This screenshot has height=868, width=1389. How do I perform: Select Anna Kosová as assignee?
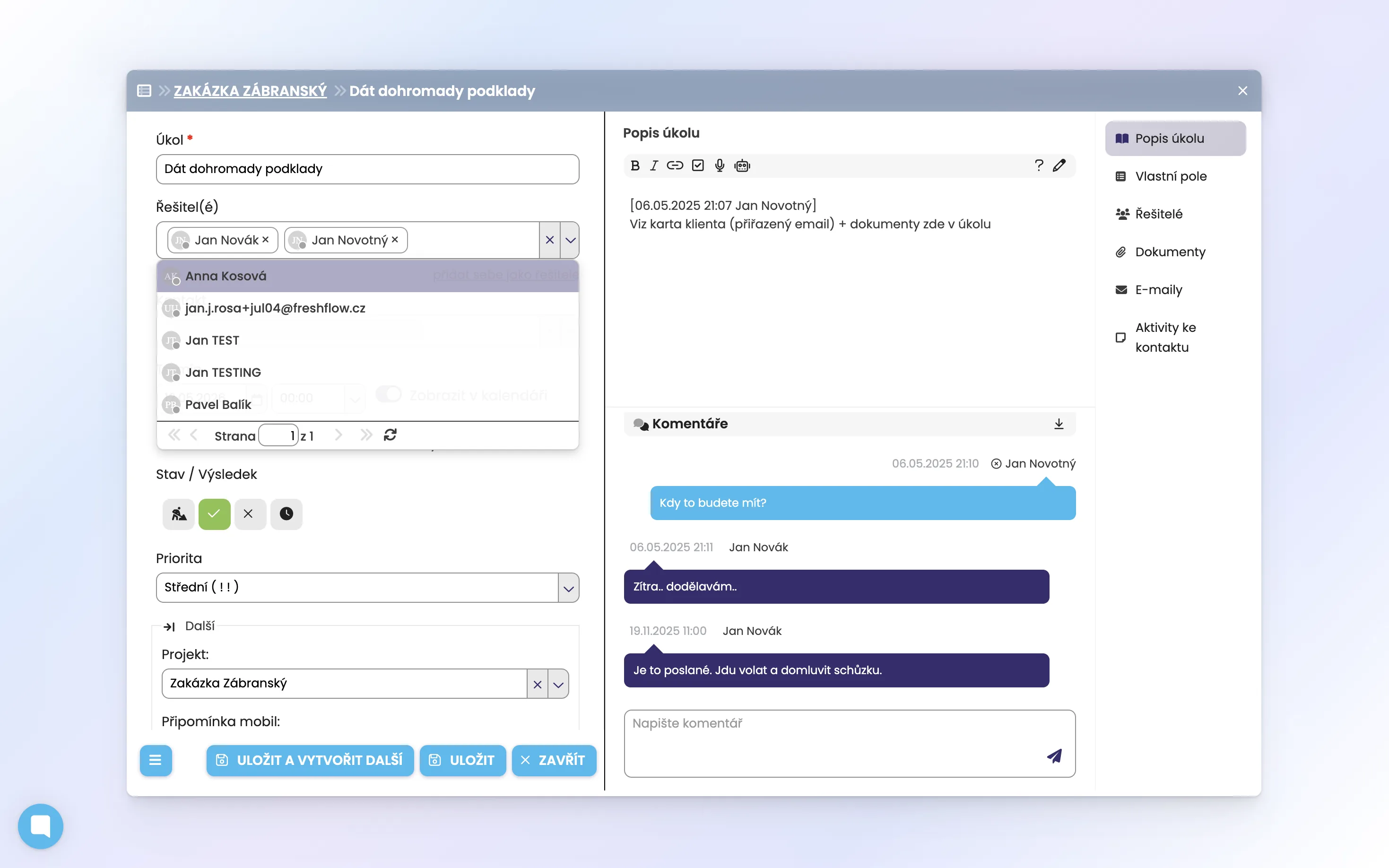click(x=367, y=276)
